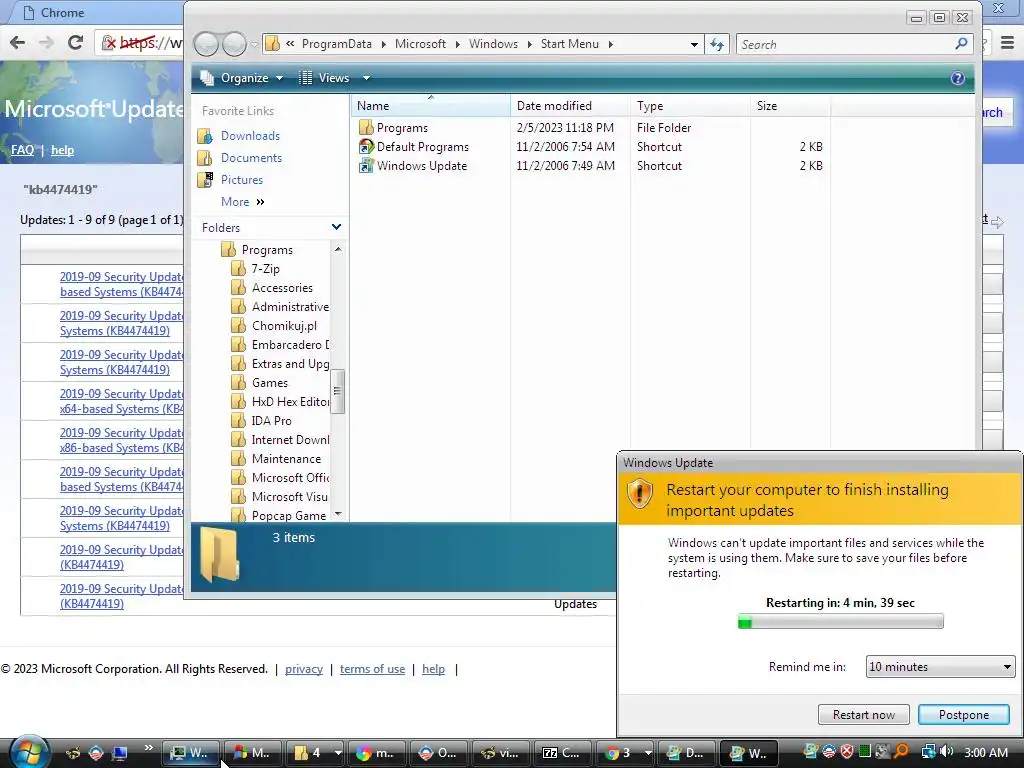
Task: Open the address bar history dropdown
Action: click(694, 44)
